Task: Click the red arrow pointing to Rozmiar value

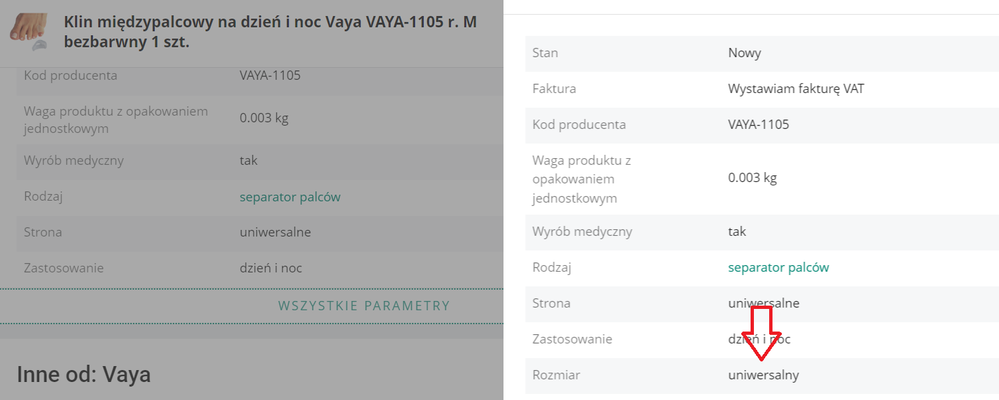Action: click(764, 332)
